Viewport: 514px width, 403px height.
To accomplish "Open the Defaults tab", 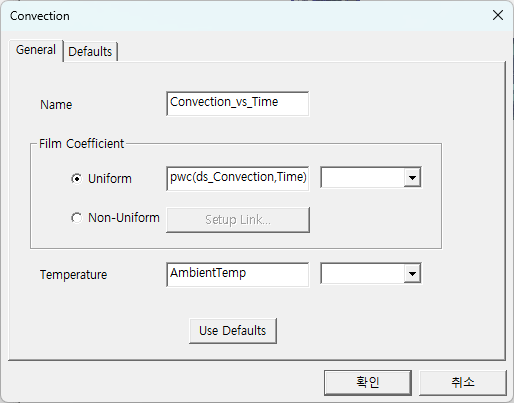I will coord(90,52).
